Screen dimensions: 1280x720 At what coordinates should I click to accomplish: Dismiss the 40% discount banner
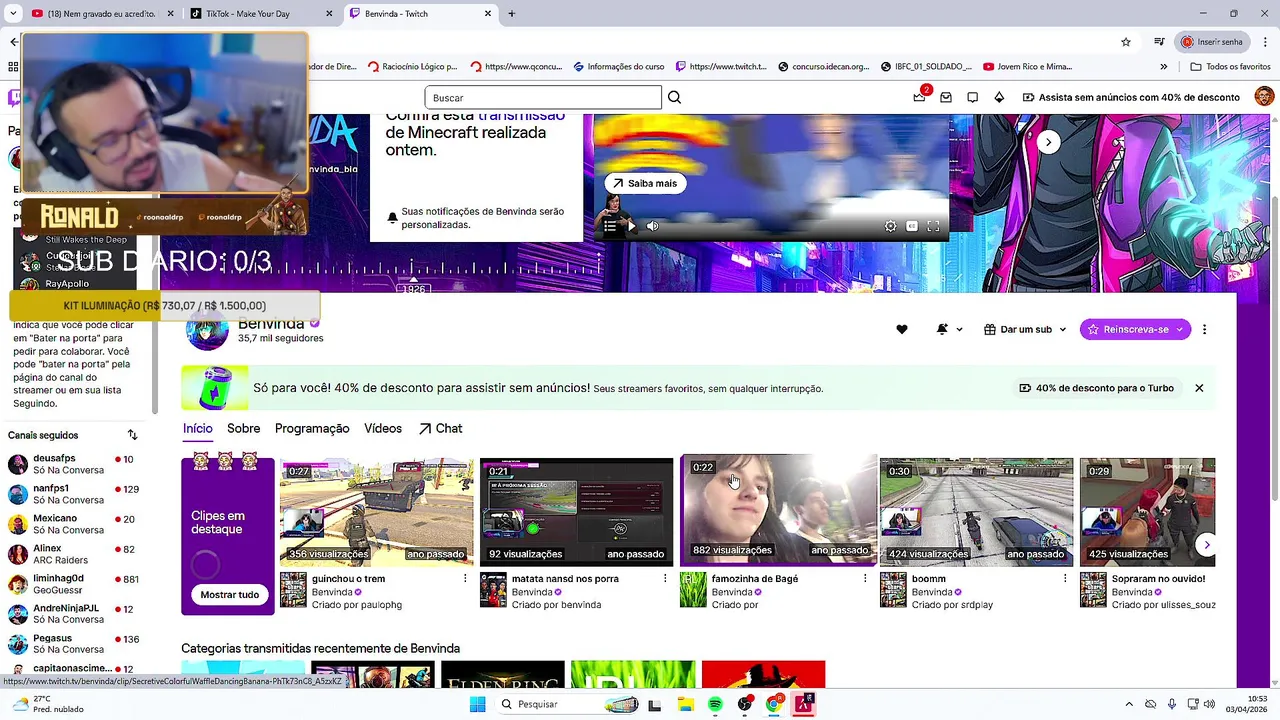pyautogui.click(x=1199, y=388)
